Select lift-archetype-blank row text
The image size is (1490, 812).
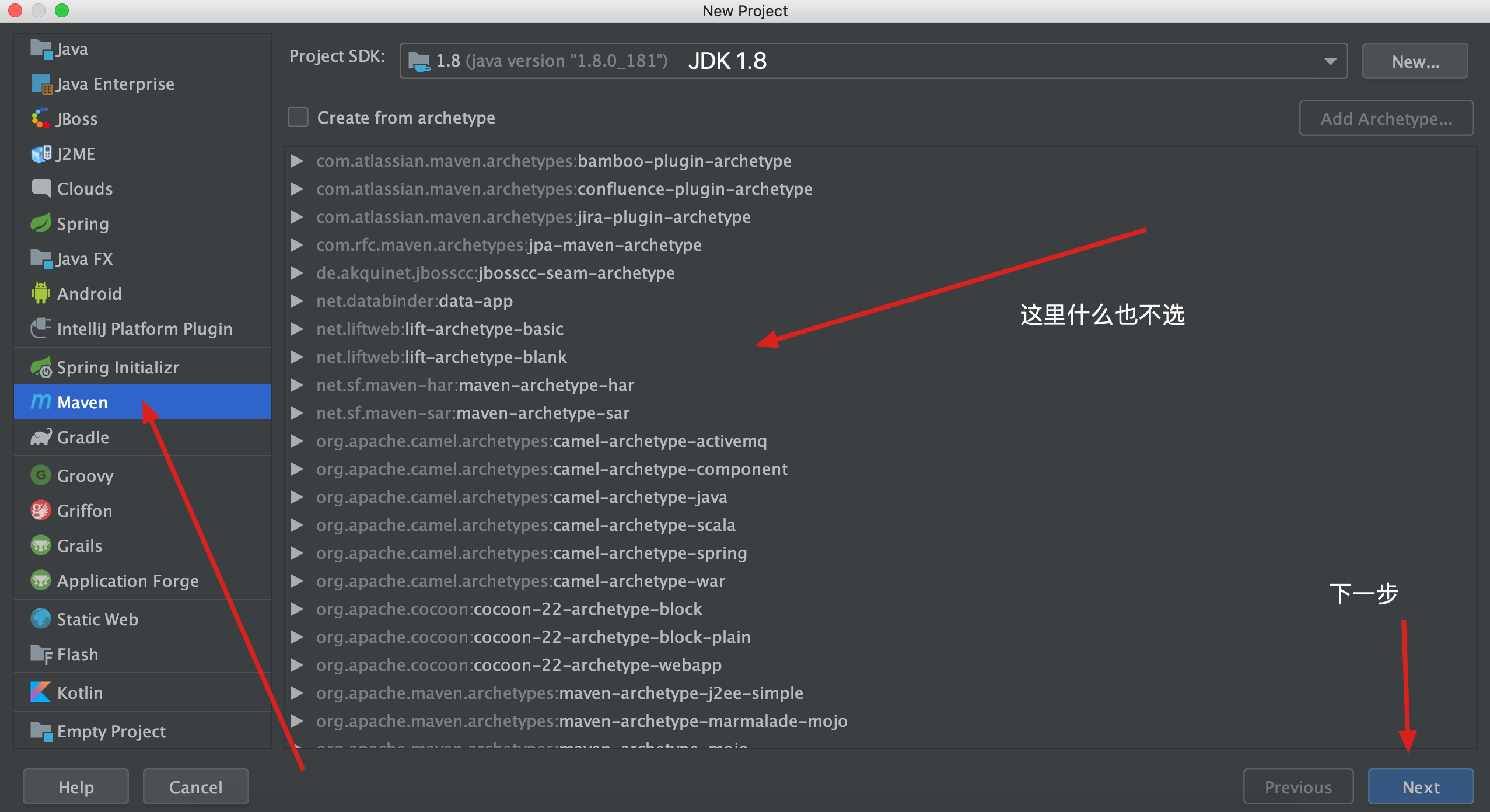(x=442, y=357)
